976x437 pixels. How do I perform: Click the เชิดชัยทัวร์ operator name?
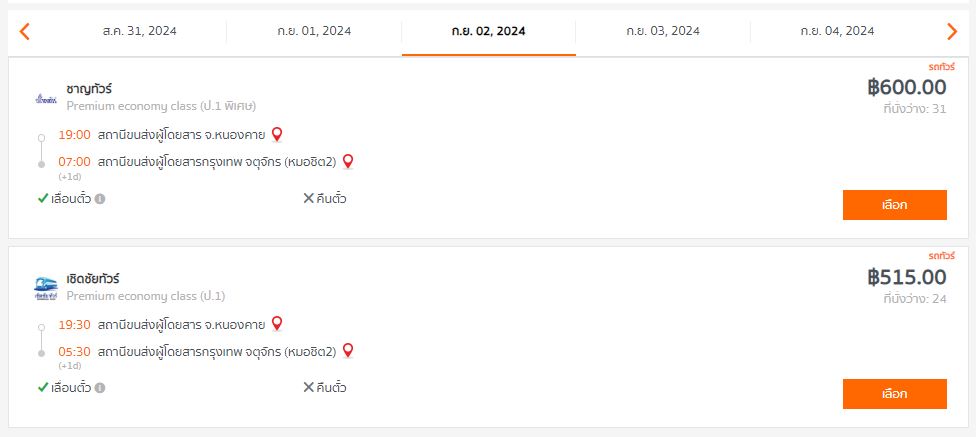point(93,279)
